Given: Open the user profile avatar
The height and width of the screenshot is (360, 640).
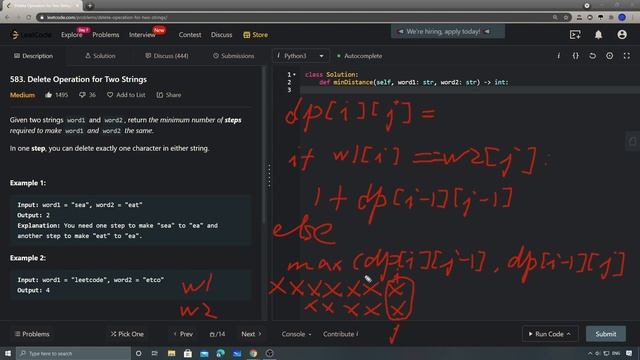Looking at the screenshot, I should pos(622,35).
